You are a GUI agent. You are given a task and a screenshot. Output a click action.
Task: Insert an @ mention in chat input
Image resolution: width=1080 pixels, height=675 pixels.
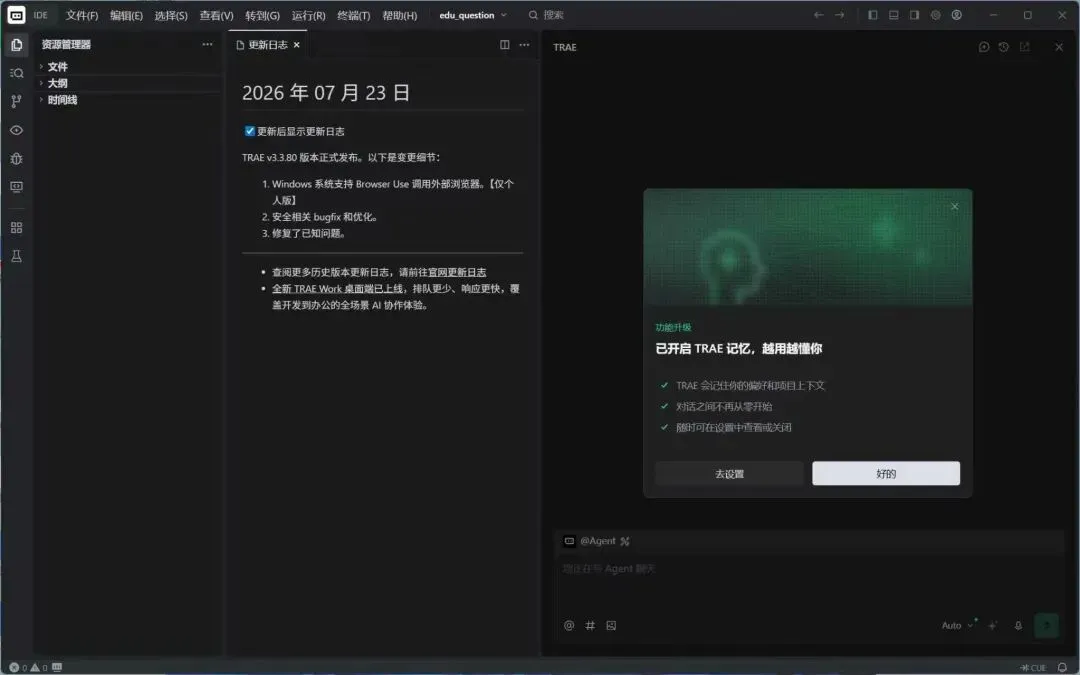569,625
